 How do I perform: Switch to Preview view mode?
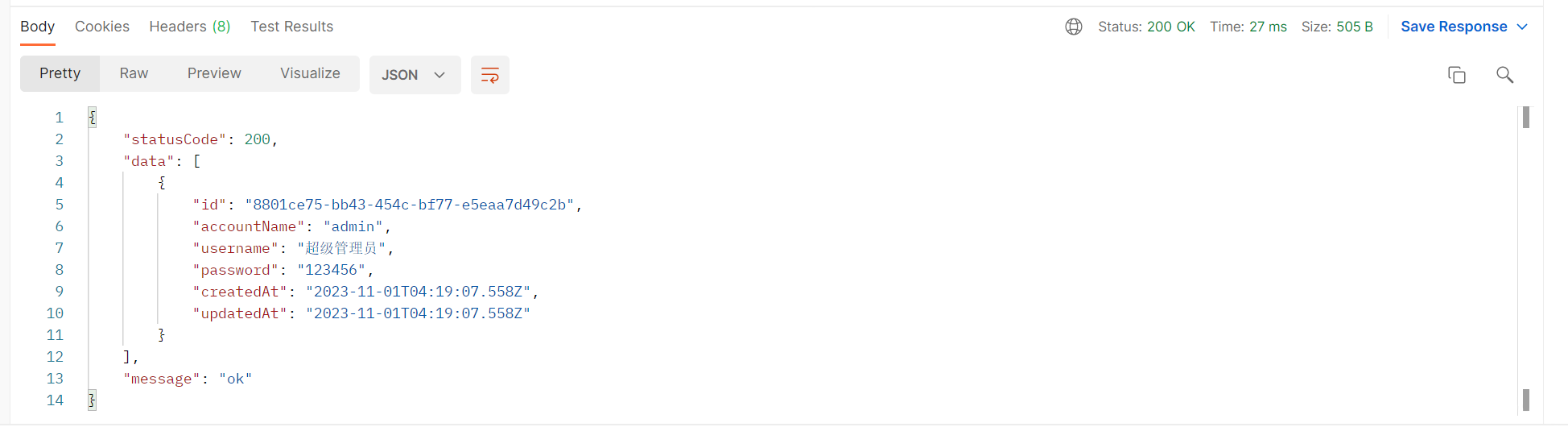(214, 73)
